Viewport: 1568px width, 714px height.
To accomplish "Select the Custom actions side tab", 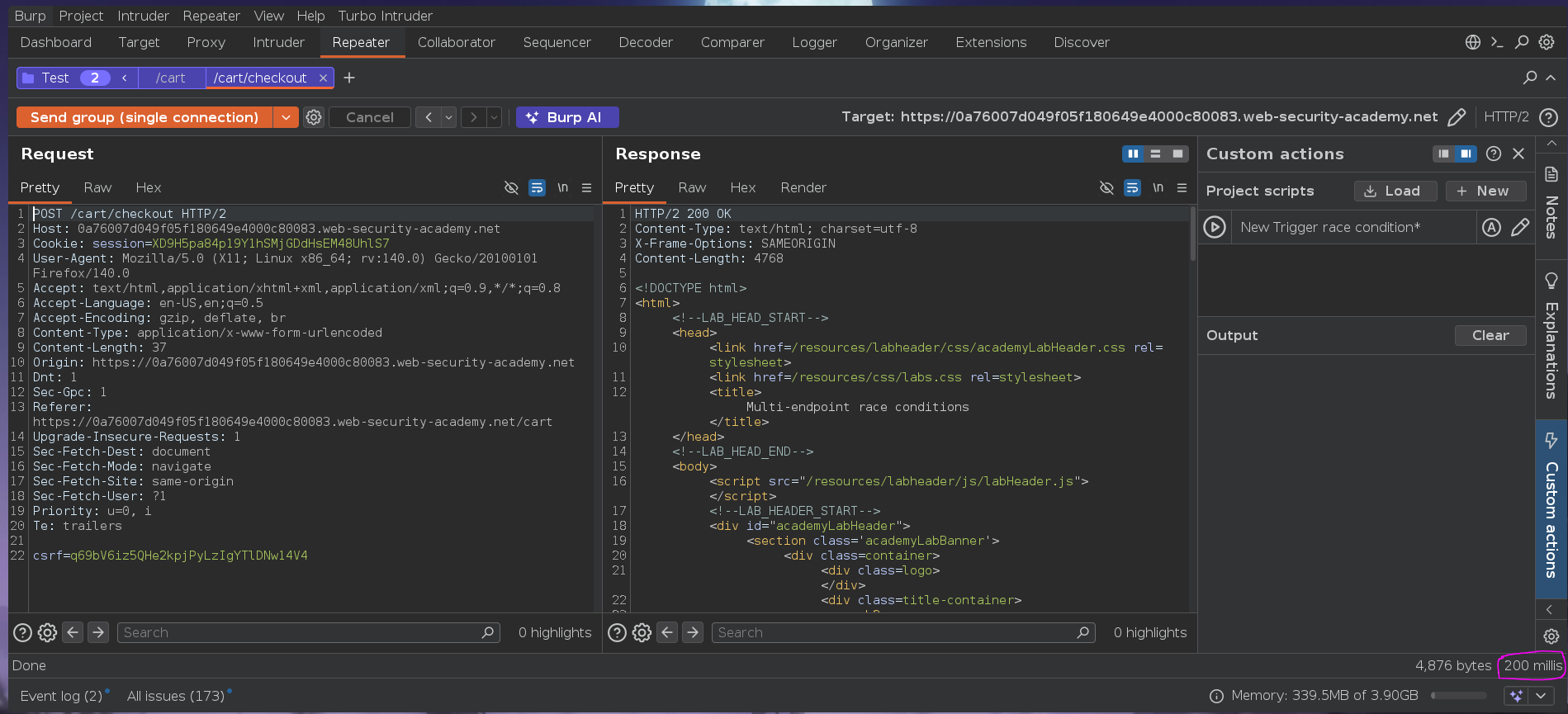I will pos(1551,508).
